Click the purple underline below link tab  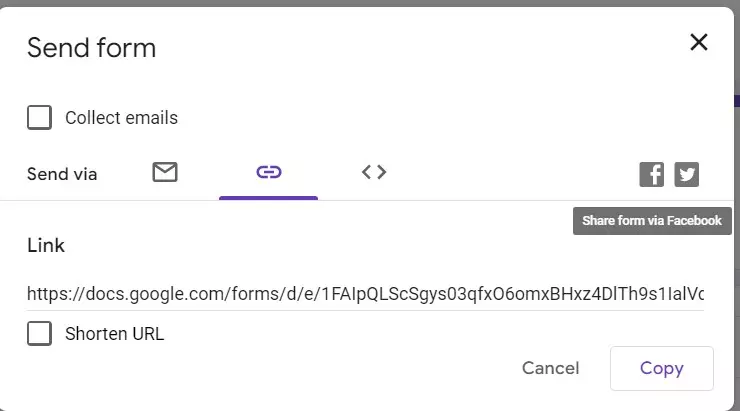click(269, 198)
